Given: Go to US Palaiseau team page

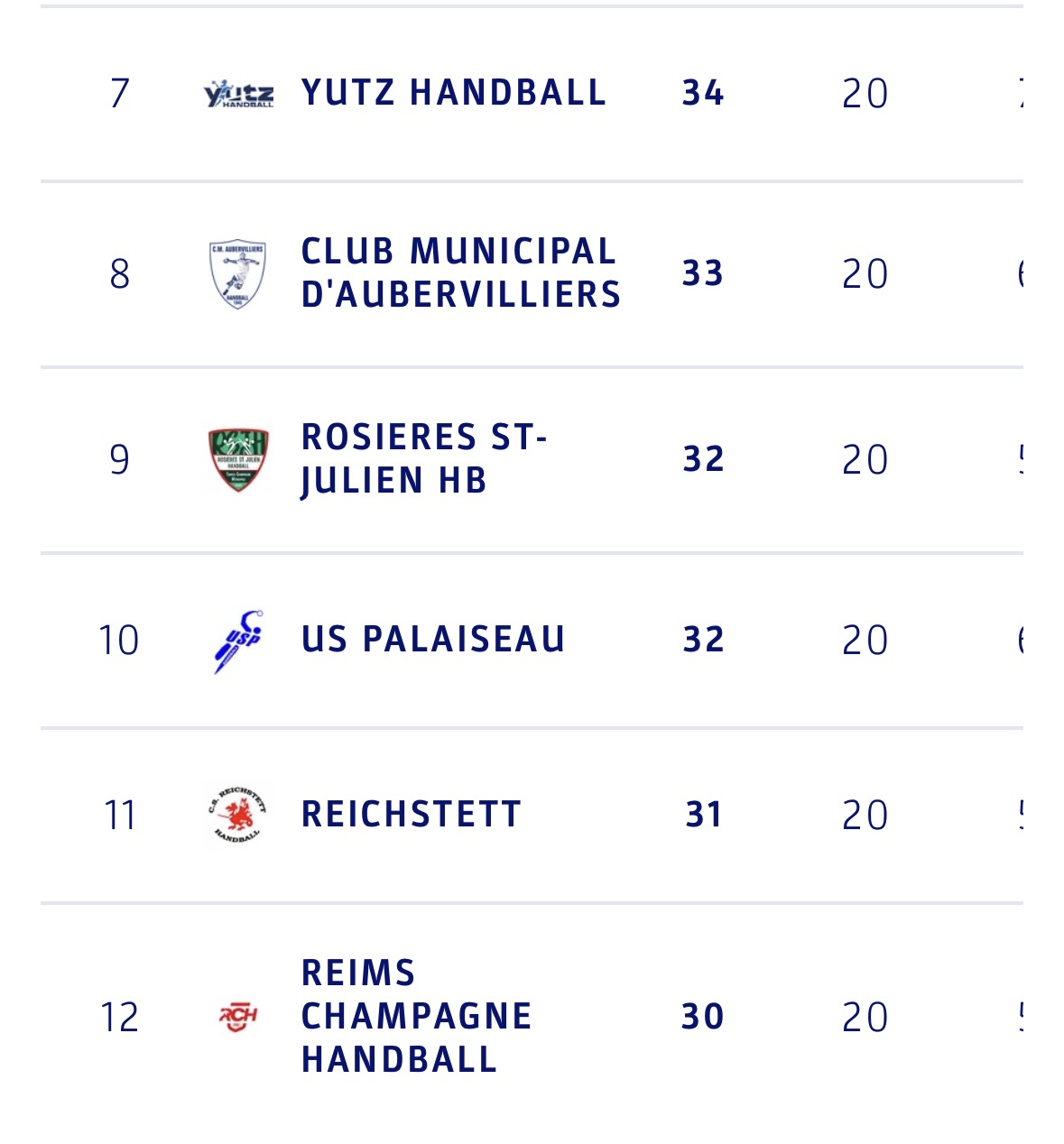Looking at the screenshot, I should coord(433,640).
